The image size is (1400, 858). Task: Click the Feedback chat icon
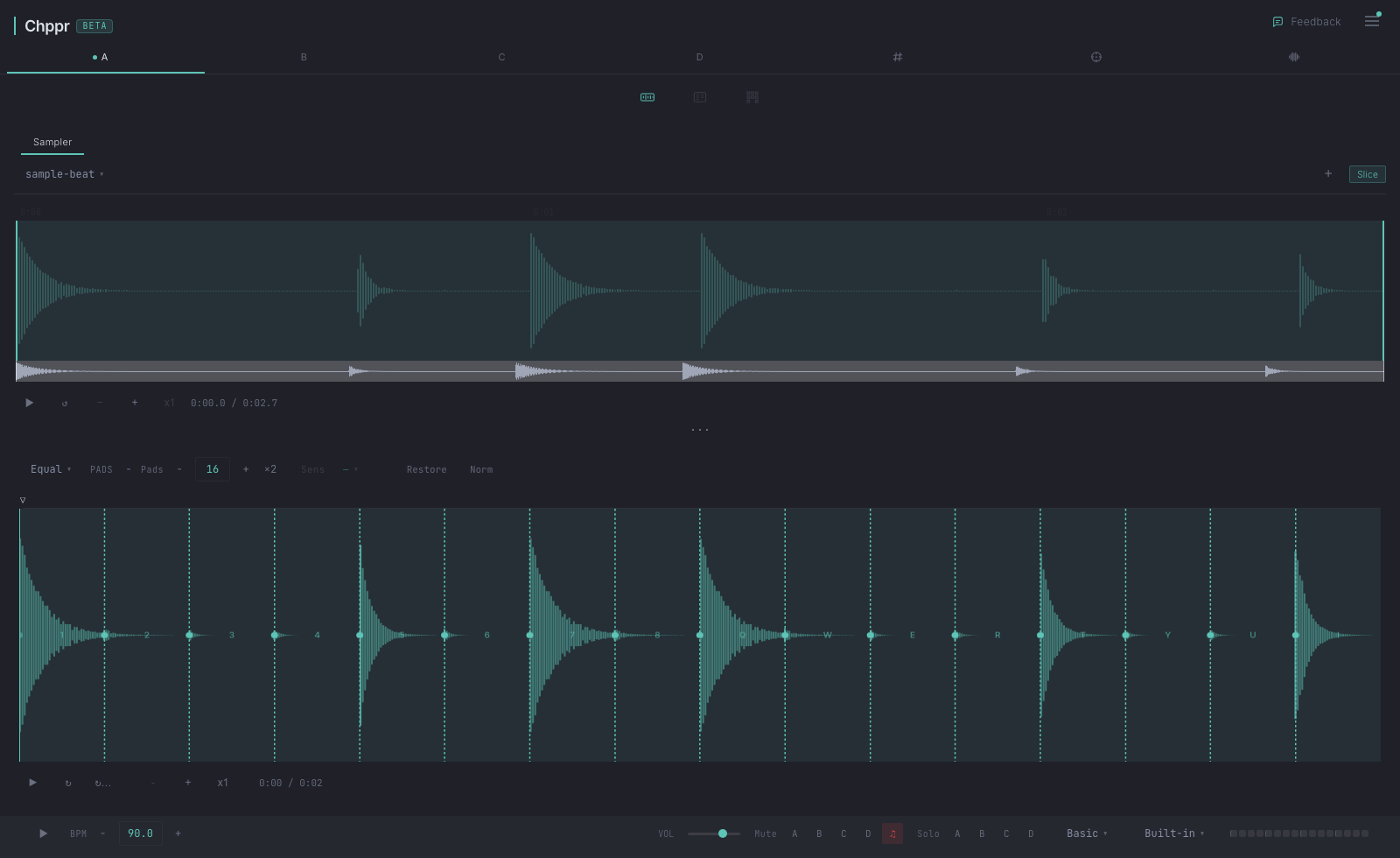click(1277, 22)
